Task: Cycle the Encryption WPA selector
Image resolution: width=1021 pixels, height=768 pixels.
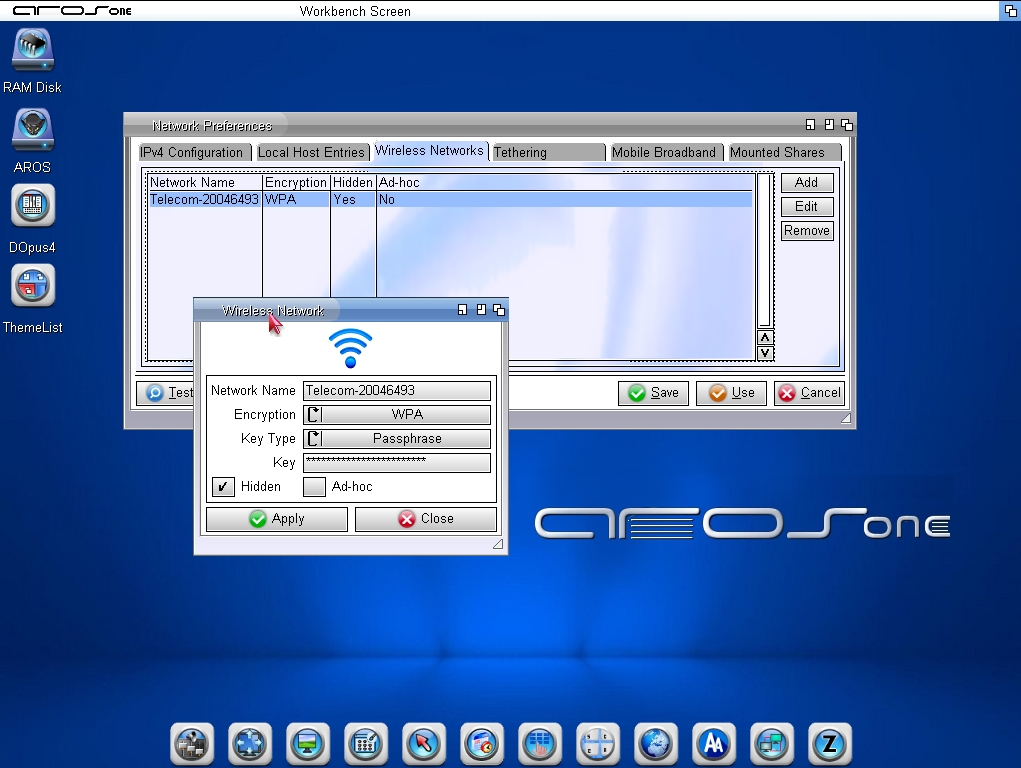Action: [397, 414]
